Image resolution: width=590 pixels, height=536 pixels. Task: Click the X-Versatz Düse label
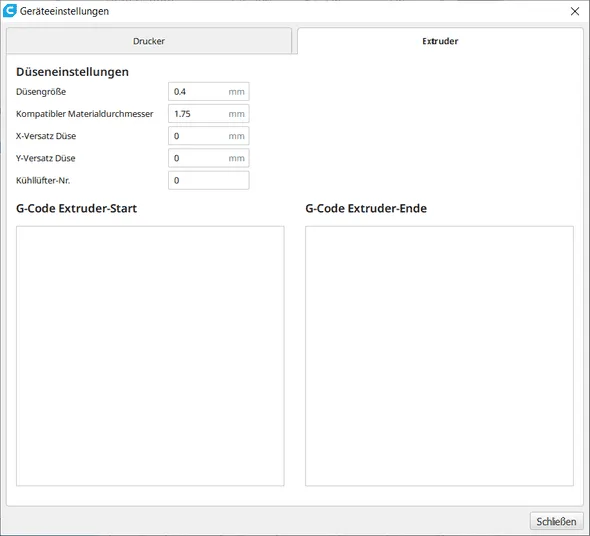46,136
